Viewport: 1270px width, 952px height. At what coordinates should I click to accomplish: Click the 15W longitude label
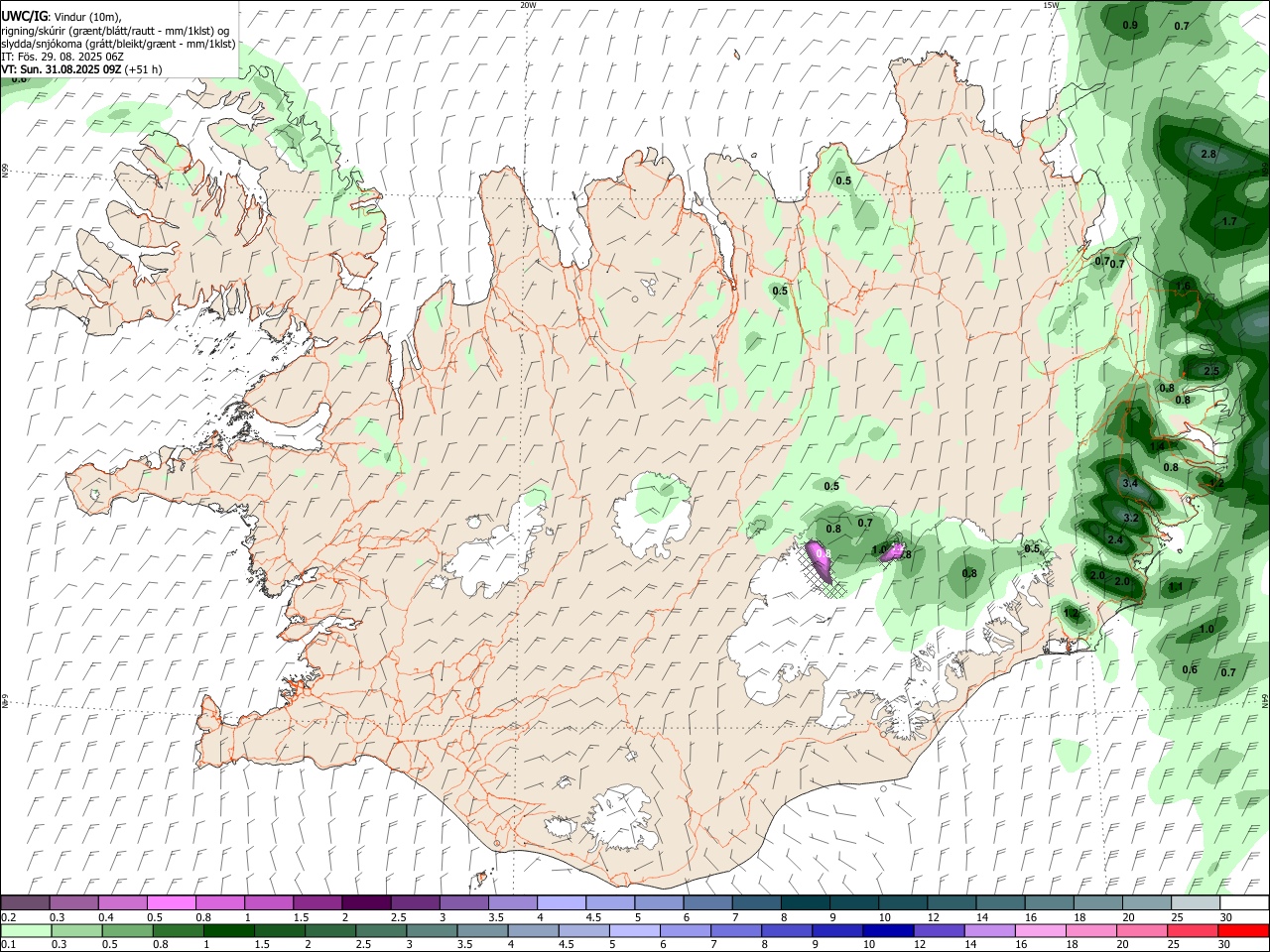tap(1050, 5)
